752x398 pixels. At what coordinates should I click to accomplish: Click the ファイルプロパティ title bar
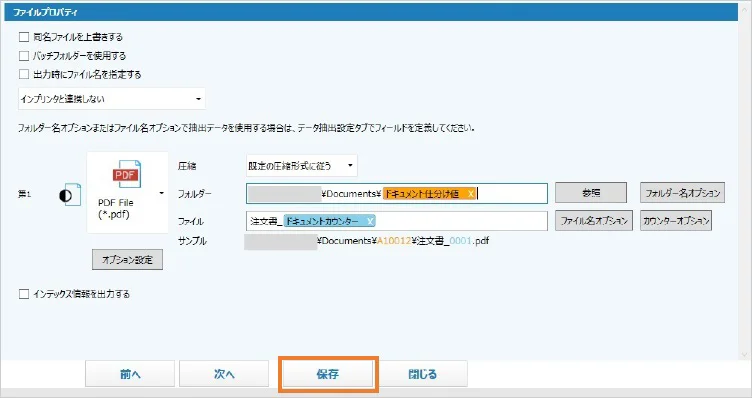[x=371, y=12]
